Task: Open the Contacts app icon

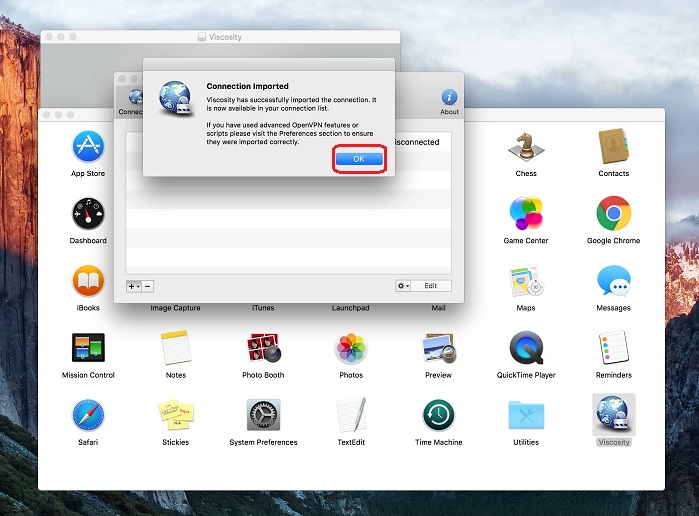Action: tap(613, 147)
